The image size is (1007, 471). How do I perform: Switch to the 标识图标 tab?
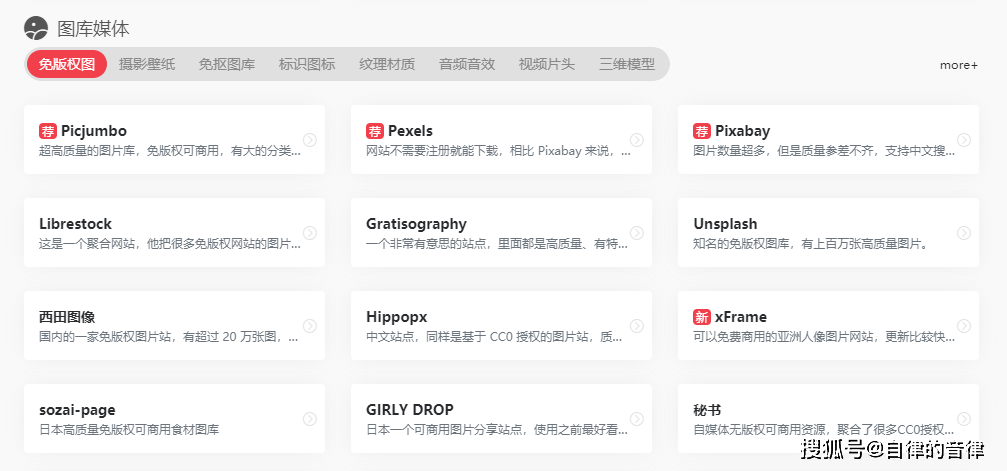(x=307, y=65)
